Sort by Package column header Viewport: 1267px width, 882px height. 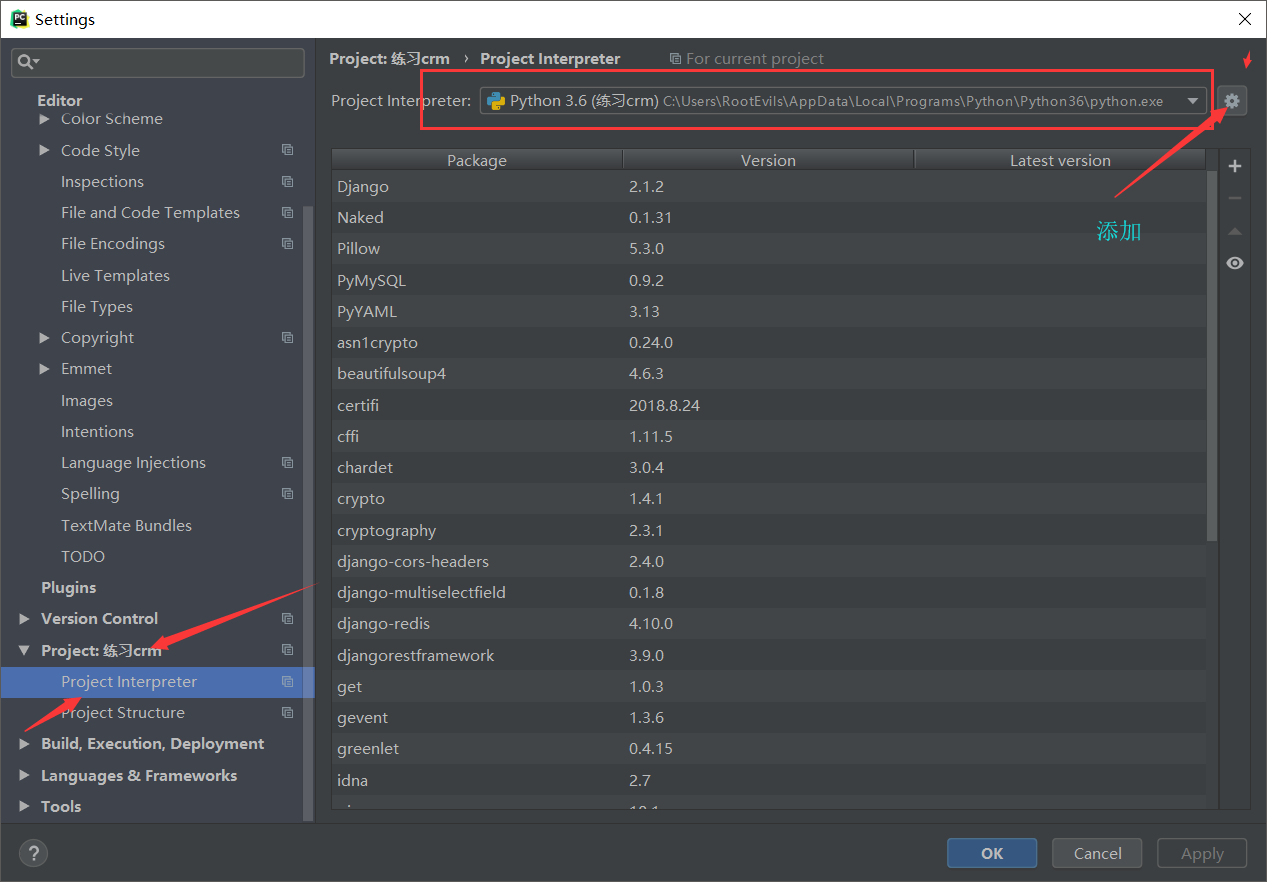coord(477,160)
